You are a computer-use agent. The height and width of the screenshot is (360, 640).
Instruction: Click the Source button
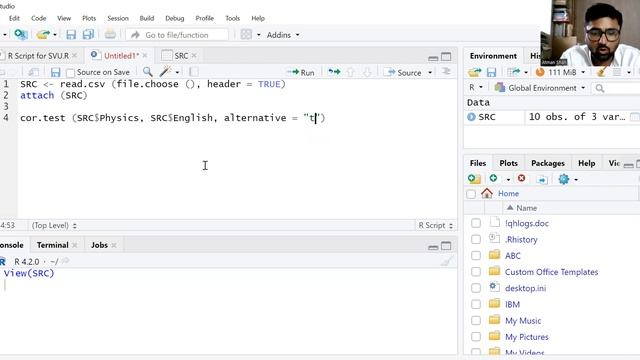pos(404,72)
